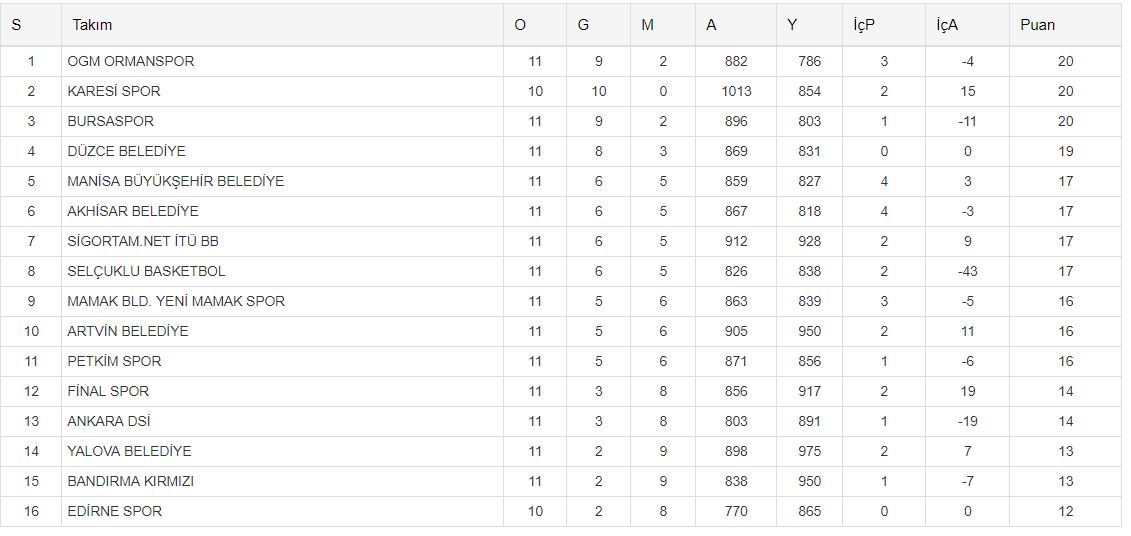
Task: Select the S rank column header
Action: (16, 25)
